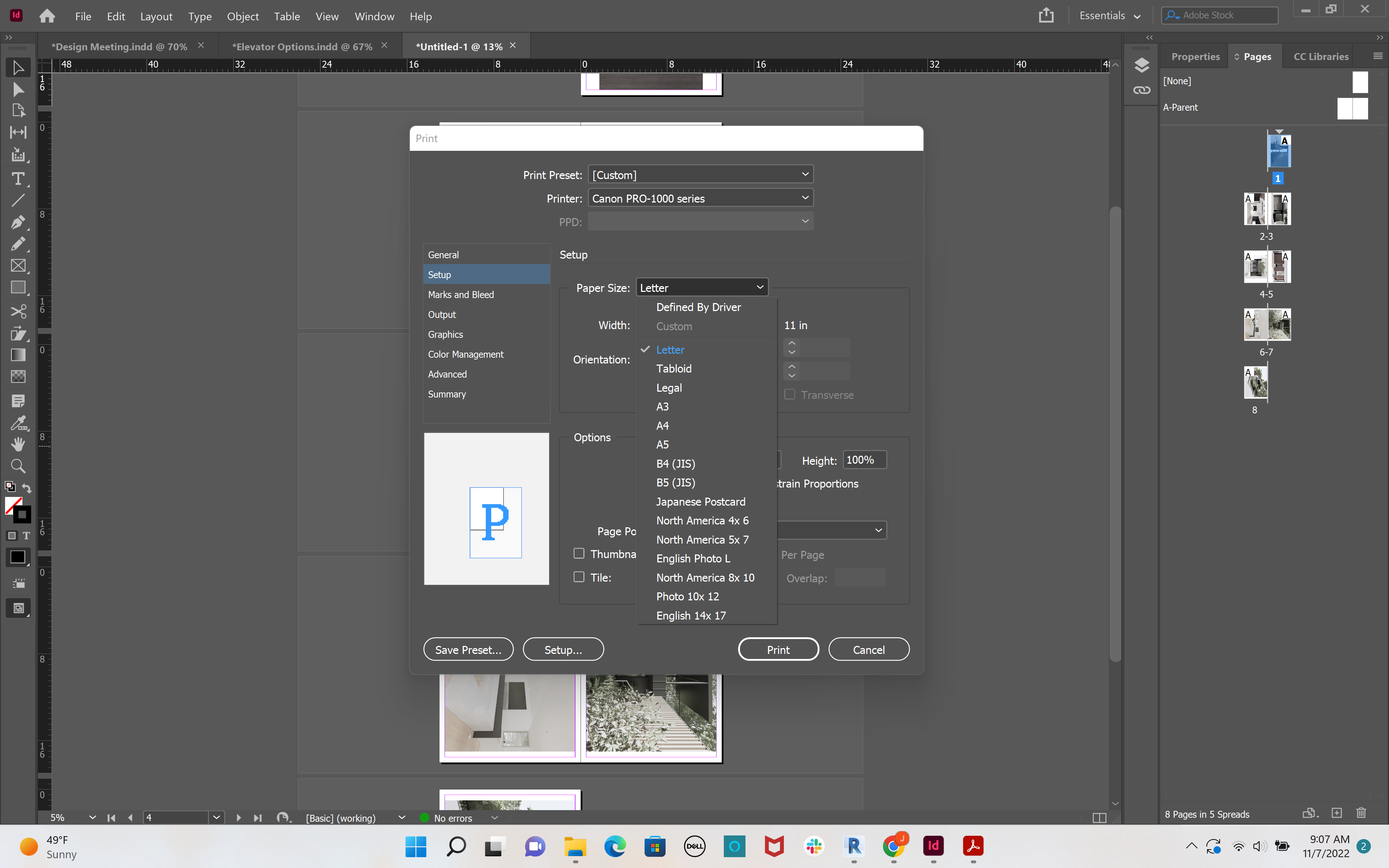The height and width of the screenshot is (868, 1389).
Task: Select the Pen tool
Action: [x=18, y=222]
